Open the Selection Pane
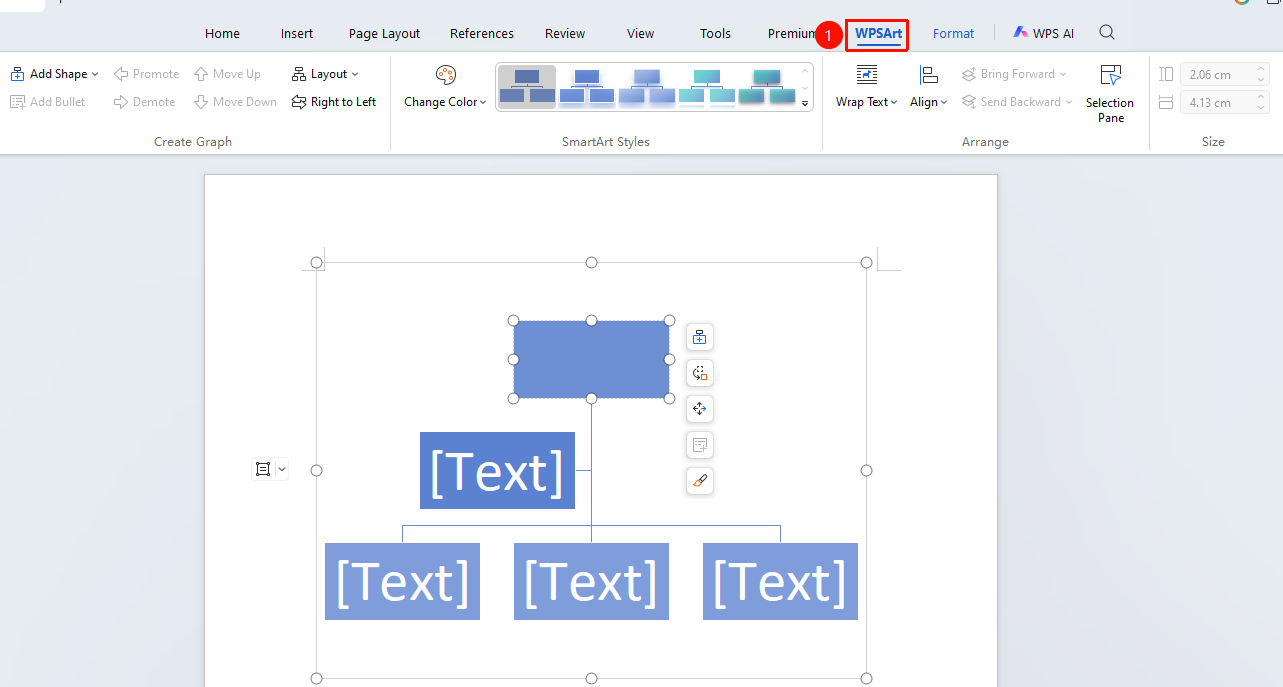This screenshot has height=687, width=1283. (x=1110, y=93)
